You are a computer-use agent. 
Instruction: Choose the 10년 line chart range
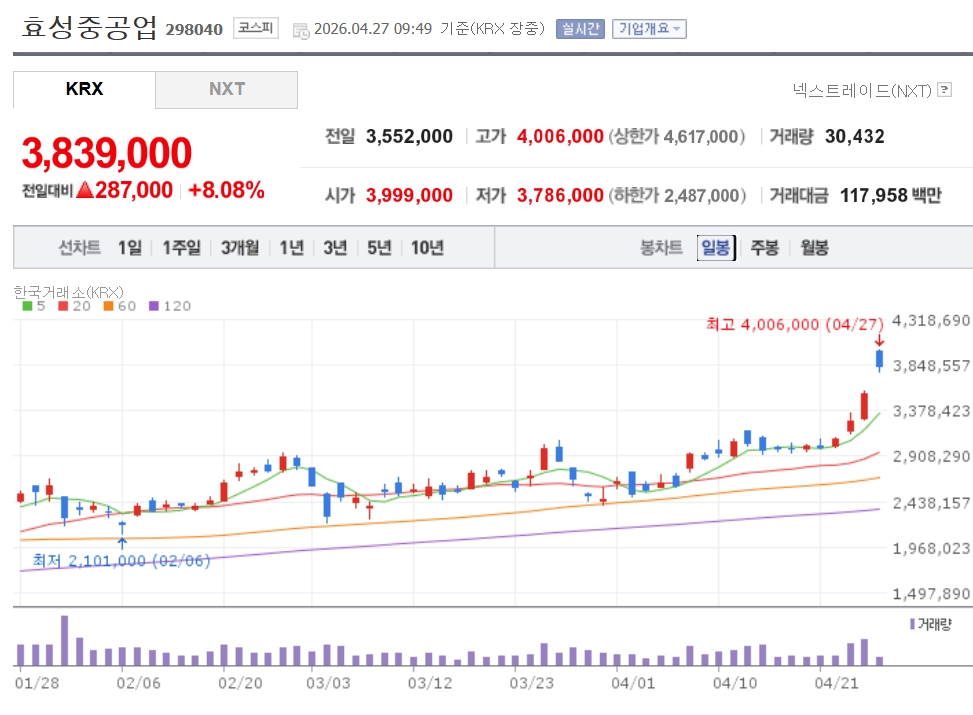[x=427, y=248]
